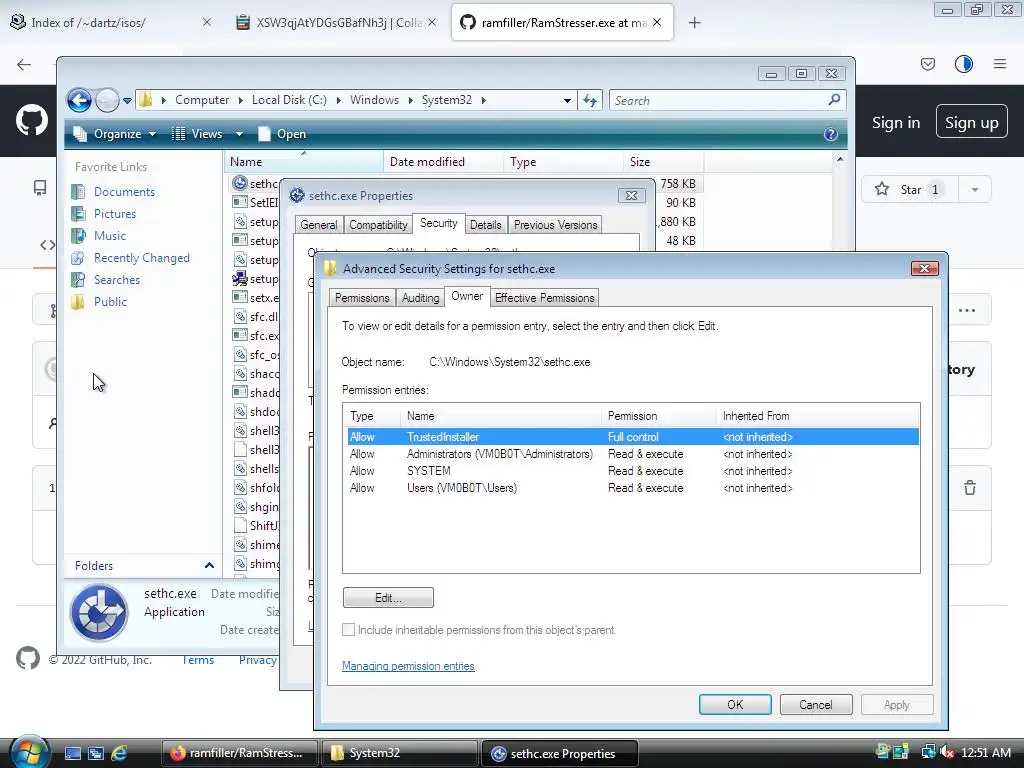Click the Local Disk (C:) breadcrumb
The width and height of the screenshot is (1024, 768).
click(x=289, y=100)
